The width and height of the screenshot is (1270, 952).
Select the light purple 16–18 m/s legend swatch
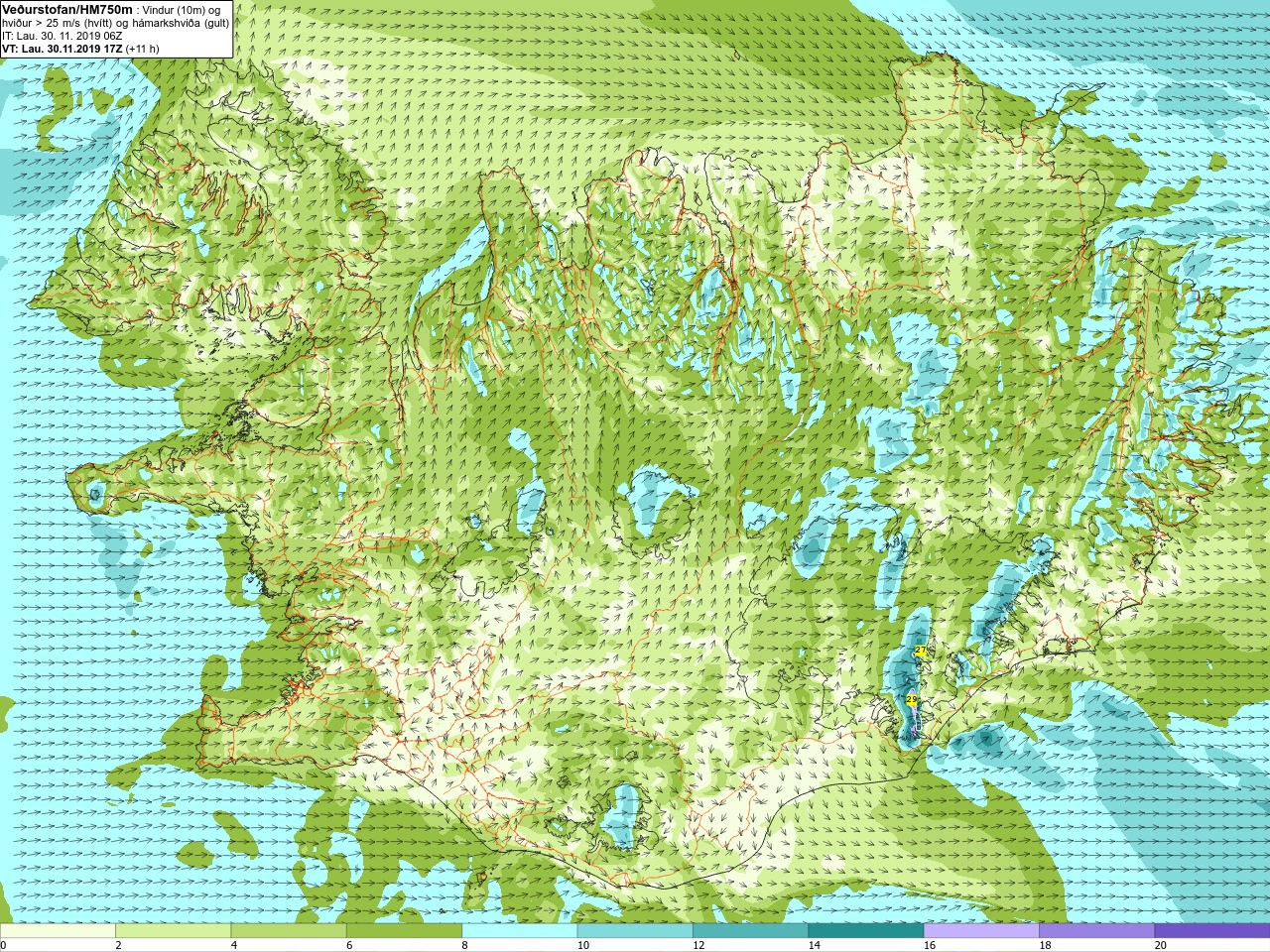(x=981, y=931)
